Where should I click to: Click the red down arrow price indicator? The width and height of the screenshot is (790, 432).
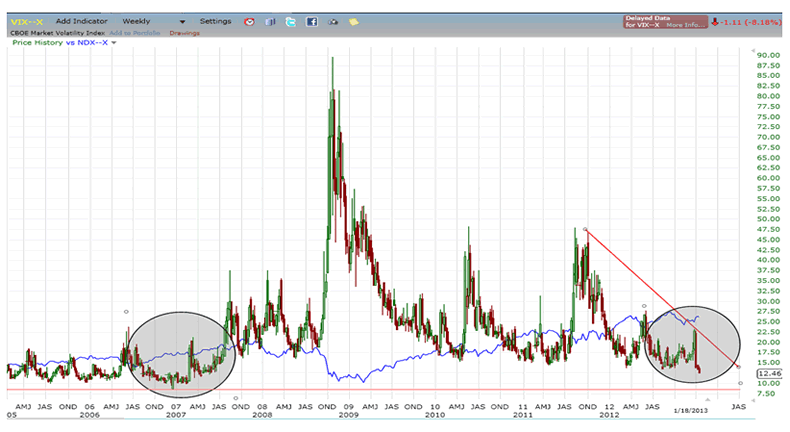click(x=716, y=21)
